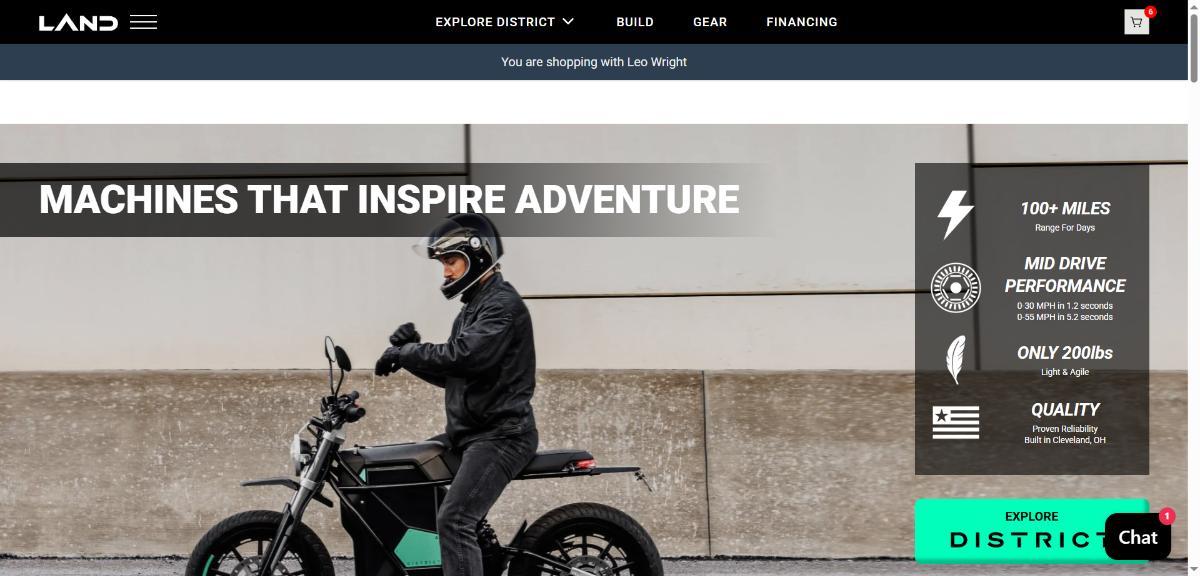The height and width of the screenshot is (576, 1200).
Task: Click the American flag quality icon
Action: 955,422
